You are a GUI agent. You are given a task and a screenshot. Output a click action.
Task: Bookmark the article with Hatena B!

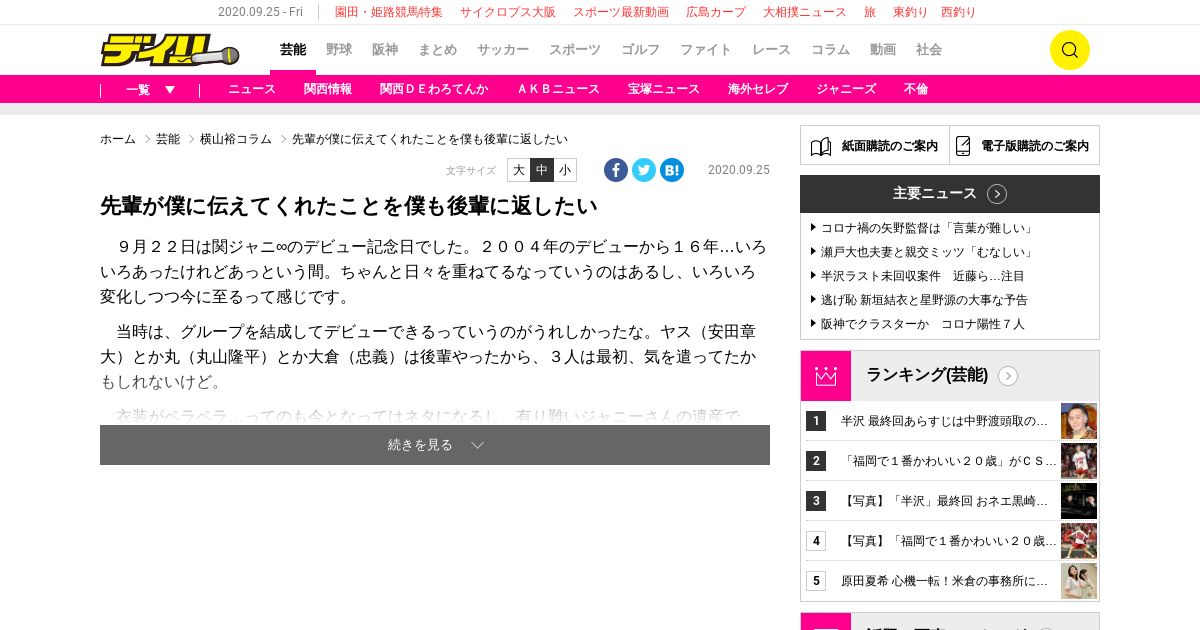pos(672,170)
